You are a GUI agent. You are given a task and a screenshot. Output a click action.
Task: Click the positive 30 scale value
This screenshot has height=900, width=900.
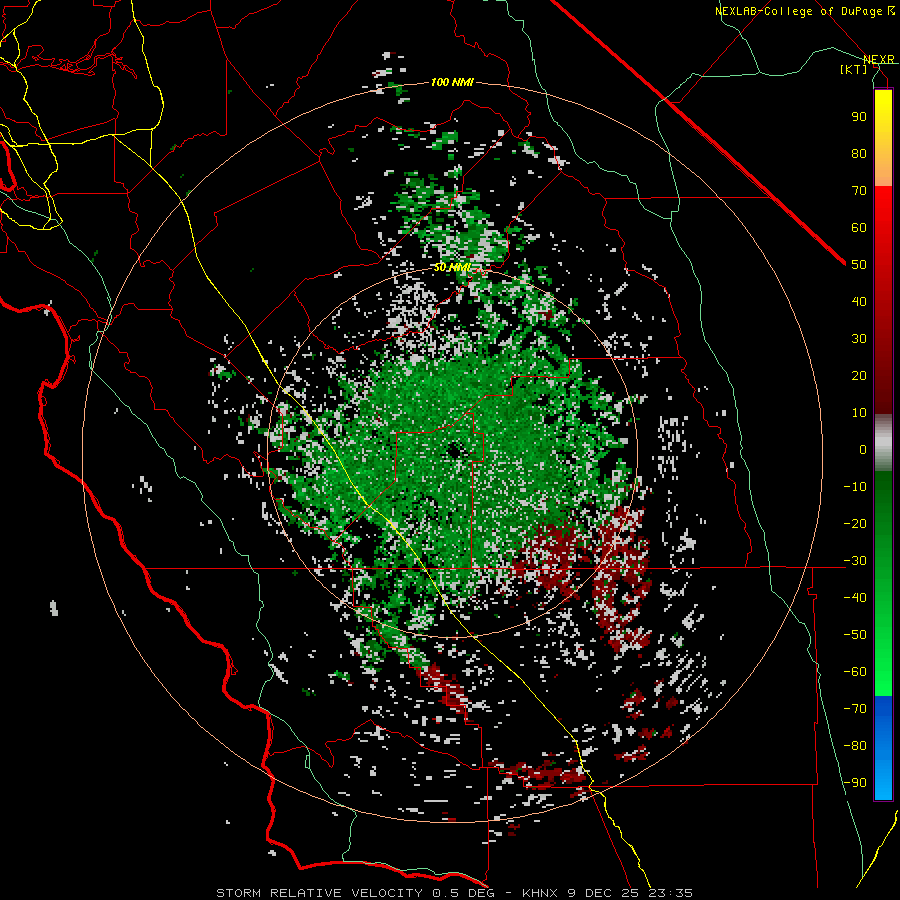pos(859,339)
